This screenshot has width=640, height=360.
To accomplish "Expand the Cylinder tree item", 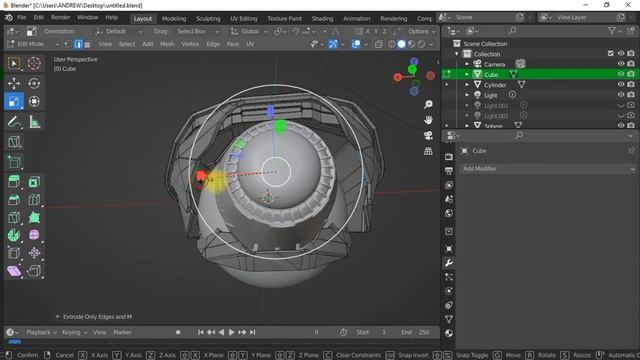I will pyautogui.click(x=467, y=84).
